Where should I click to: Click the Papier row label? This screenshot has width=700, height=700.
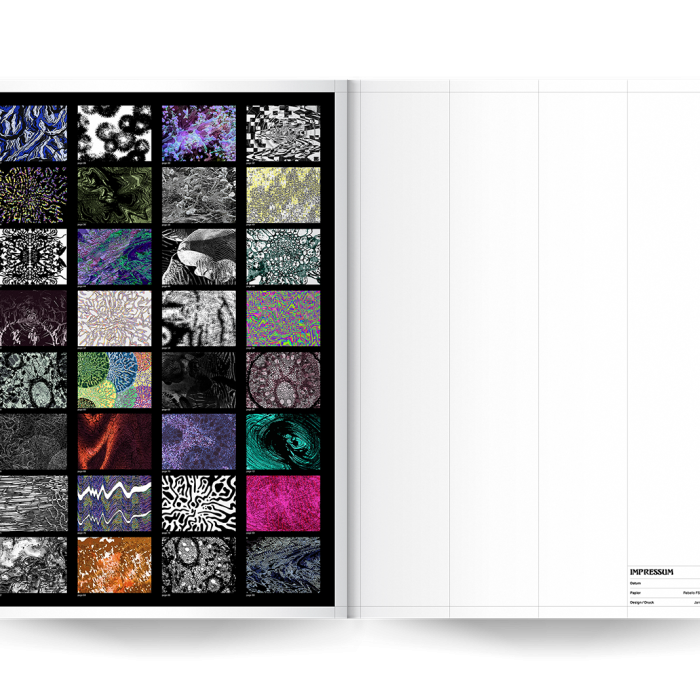636,592
